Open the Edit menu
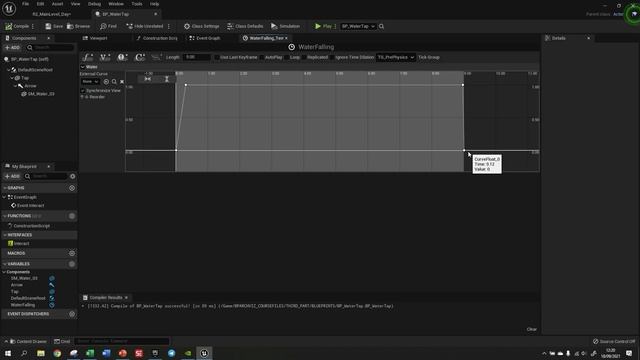 click(x=40, y=4)
